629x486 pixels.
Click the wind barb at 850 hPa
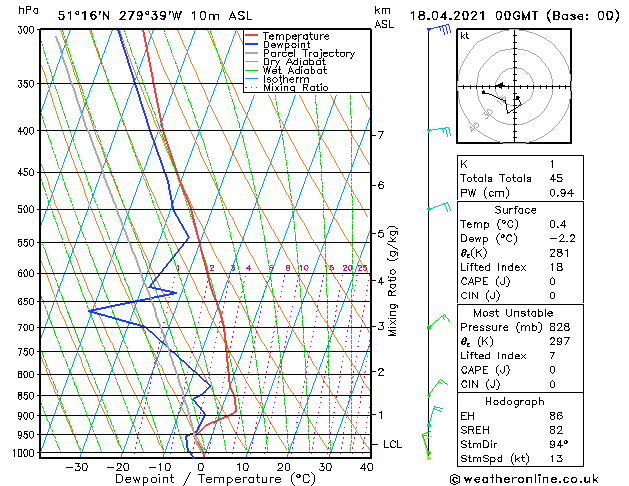pyautogui.click(x=438, y=387)
